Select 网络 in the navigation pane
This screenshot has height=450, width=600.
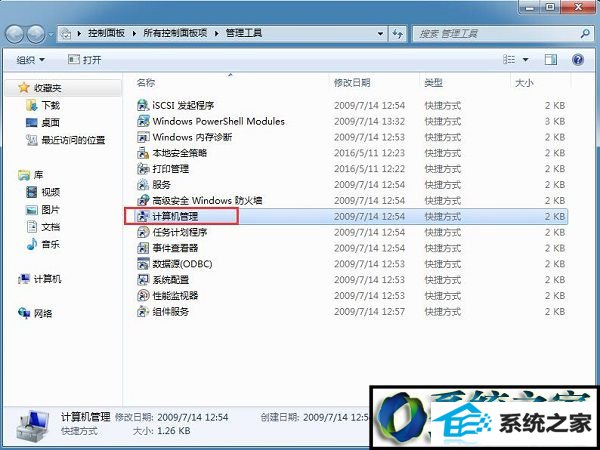(x=43, y=314)
